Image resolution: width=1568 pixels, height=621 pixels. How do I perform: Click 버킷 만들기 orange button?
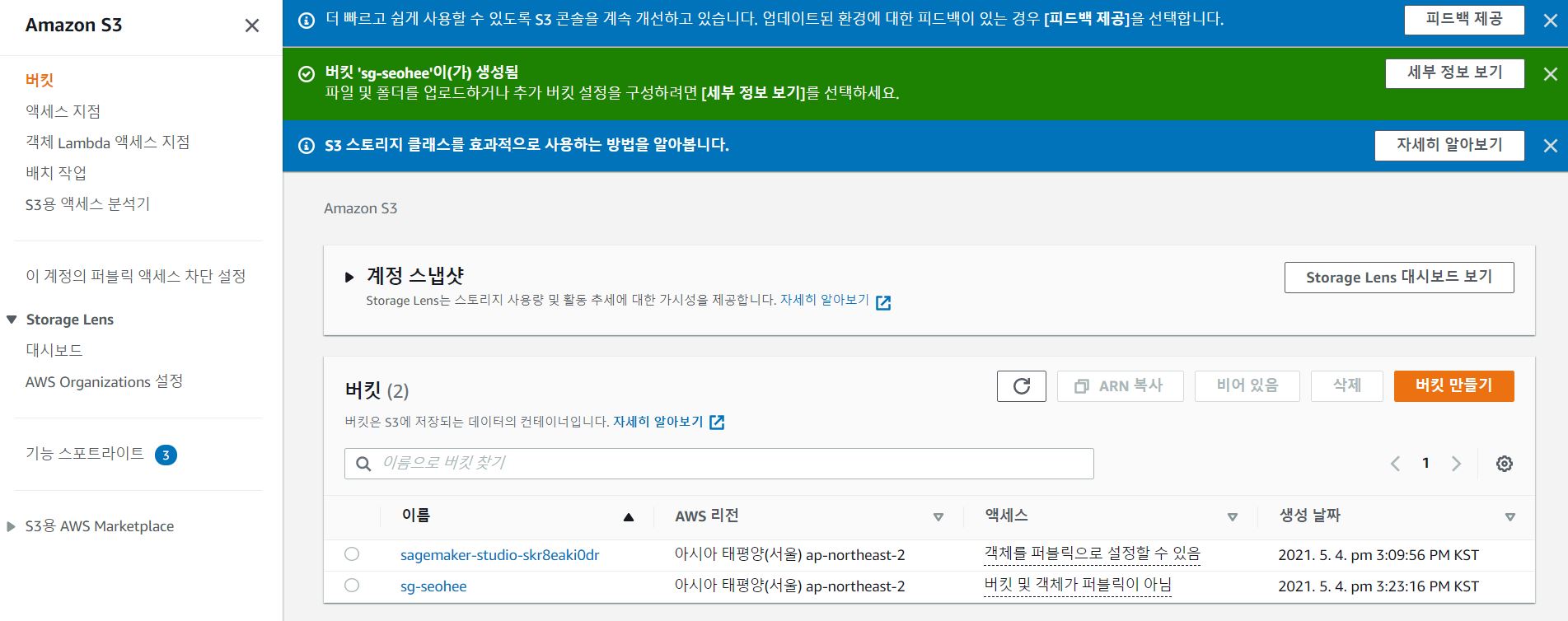pos(1454,386)
